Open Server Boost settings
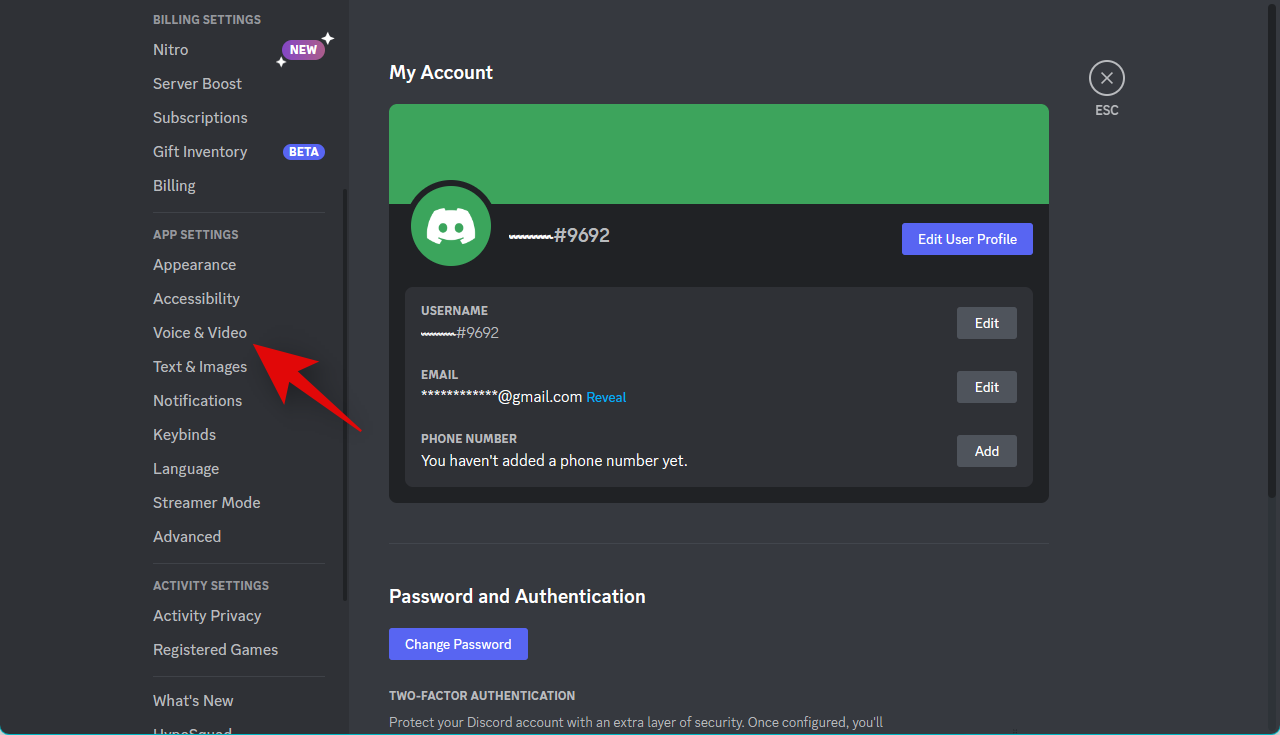1280x735 pixels. [197, 84]
